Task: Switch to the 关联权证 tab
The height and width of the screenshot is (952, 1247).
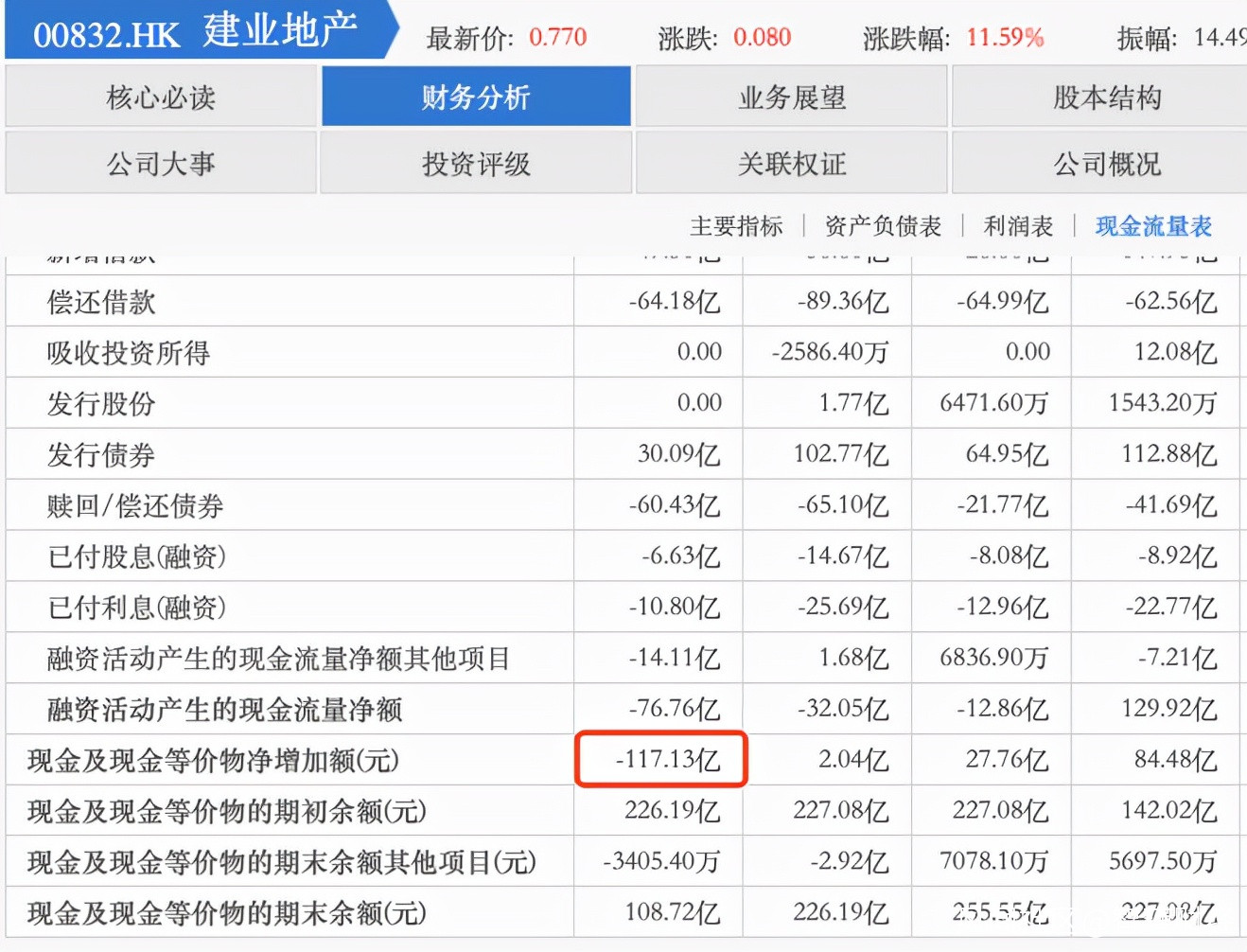Action: [x=792, y=163]
